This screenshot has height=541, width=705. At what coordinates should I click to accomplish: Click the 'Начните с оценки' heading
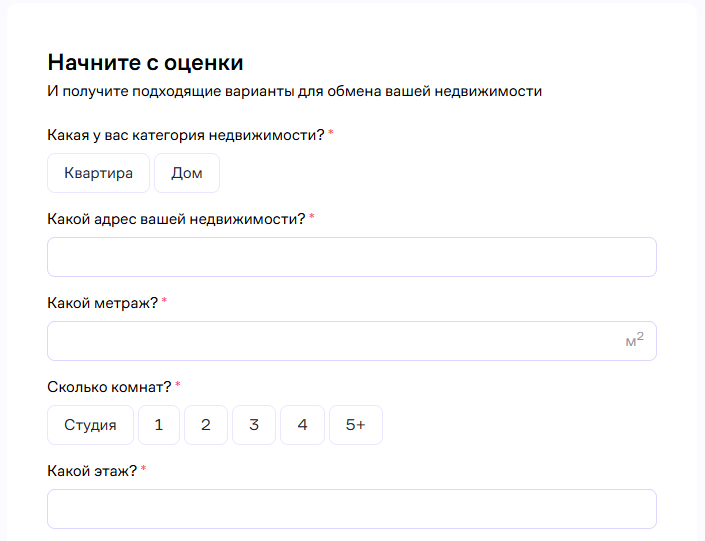pyautogui.click(x=145, y=62)
